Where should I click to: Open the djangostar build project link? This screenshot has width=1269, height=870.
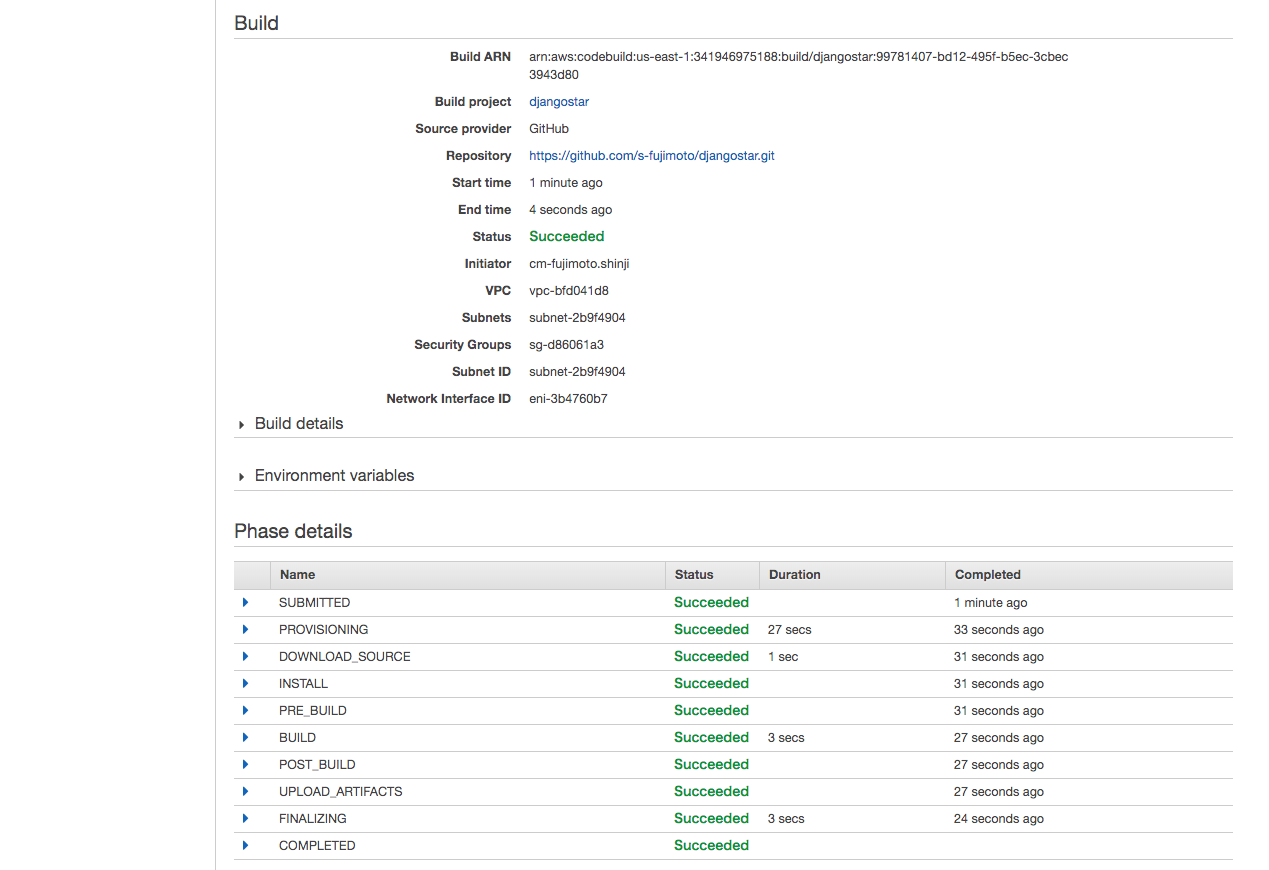coord(559,102)
